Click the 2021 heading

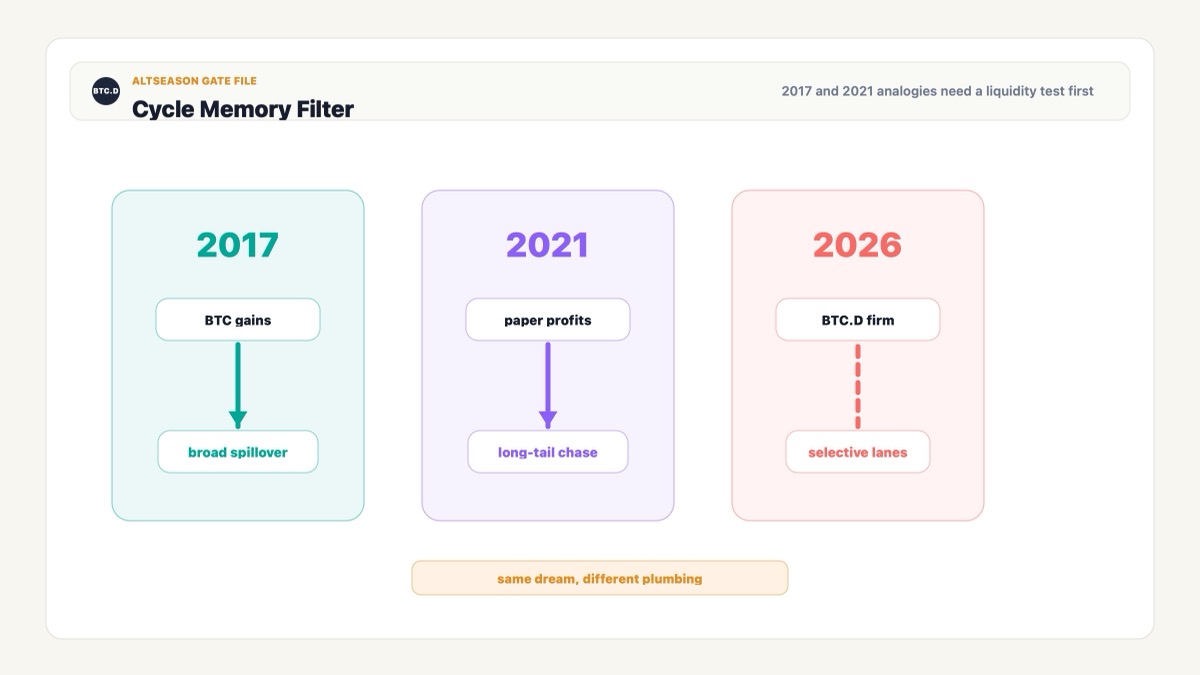pyautogui.click(x=548, y=245)
